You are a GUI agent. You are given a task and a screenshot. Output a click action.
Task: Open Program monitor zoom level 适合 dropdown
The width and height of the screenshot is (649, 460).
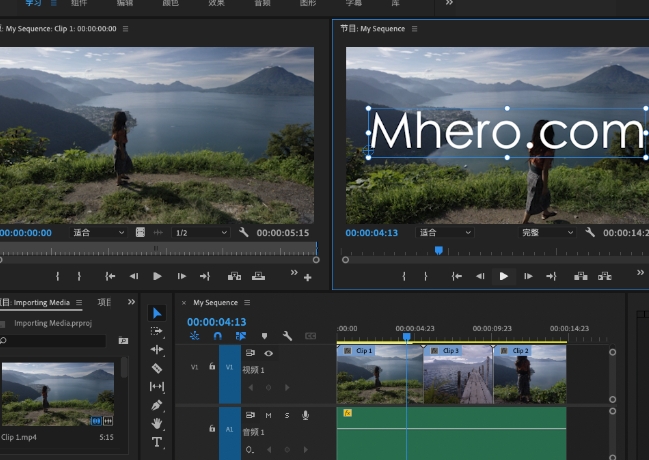pyautogui.click(x=445, y=232)
